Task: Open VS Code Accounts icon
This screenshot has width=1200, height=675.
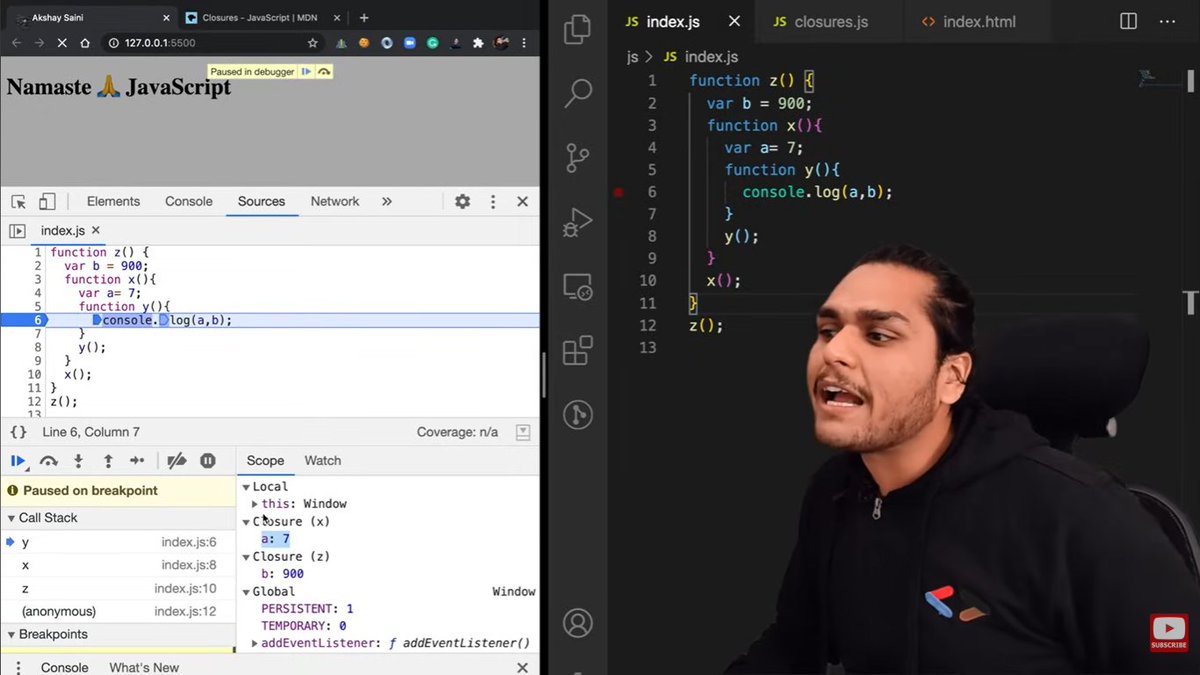Action: [577, 623]
